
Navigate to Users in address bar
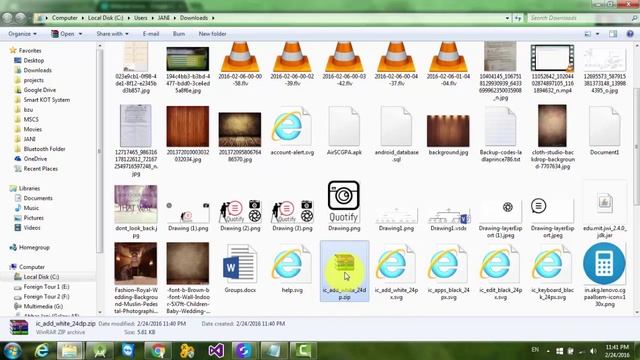(140, 18)
